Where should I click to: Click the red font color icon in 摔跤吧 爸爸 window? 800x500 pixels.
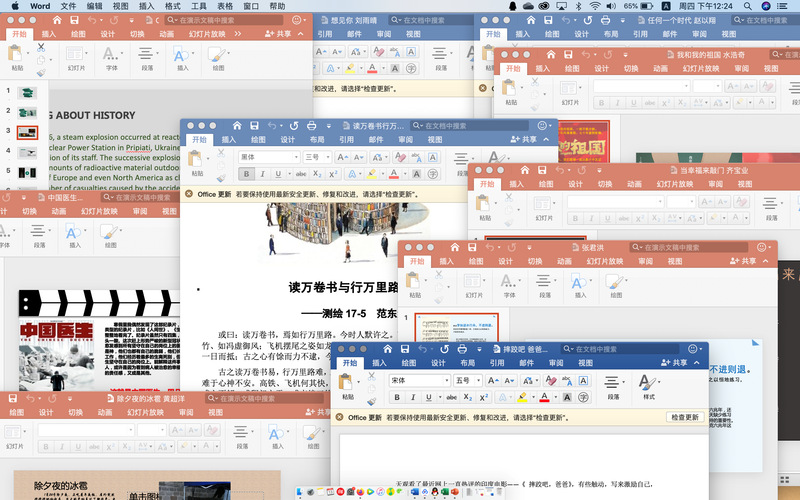[544, 397]
